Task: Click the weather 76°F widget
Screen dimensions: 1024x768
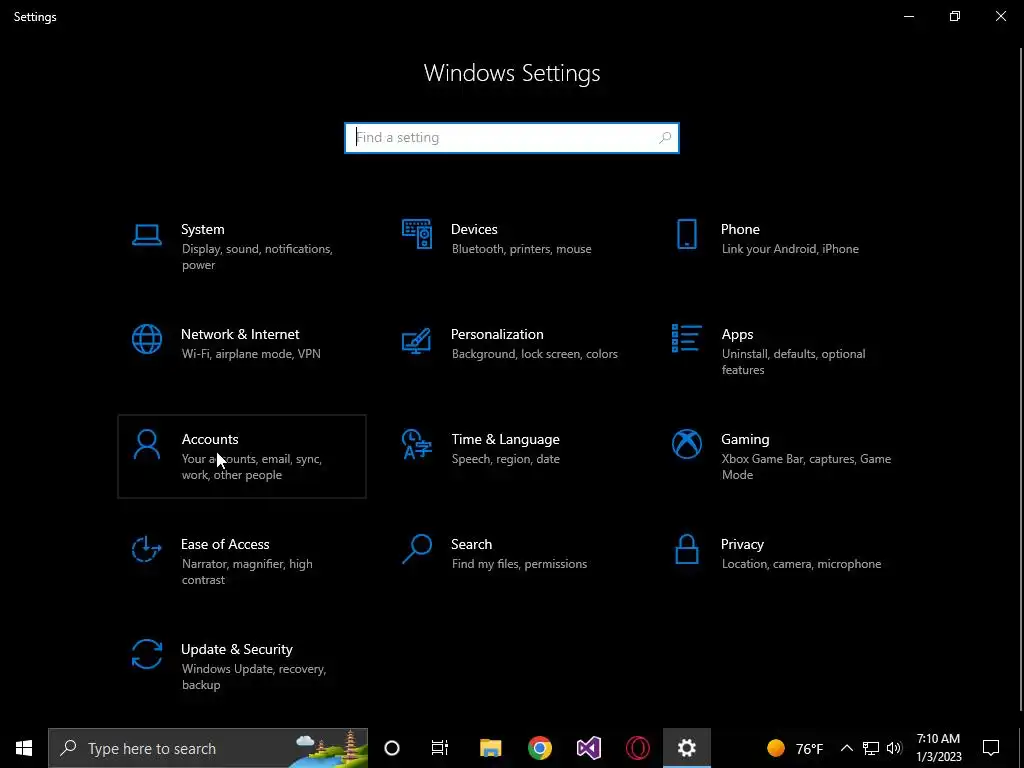Action: (x=795, y=748)
